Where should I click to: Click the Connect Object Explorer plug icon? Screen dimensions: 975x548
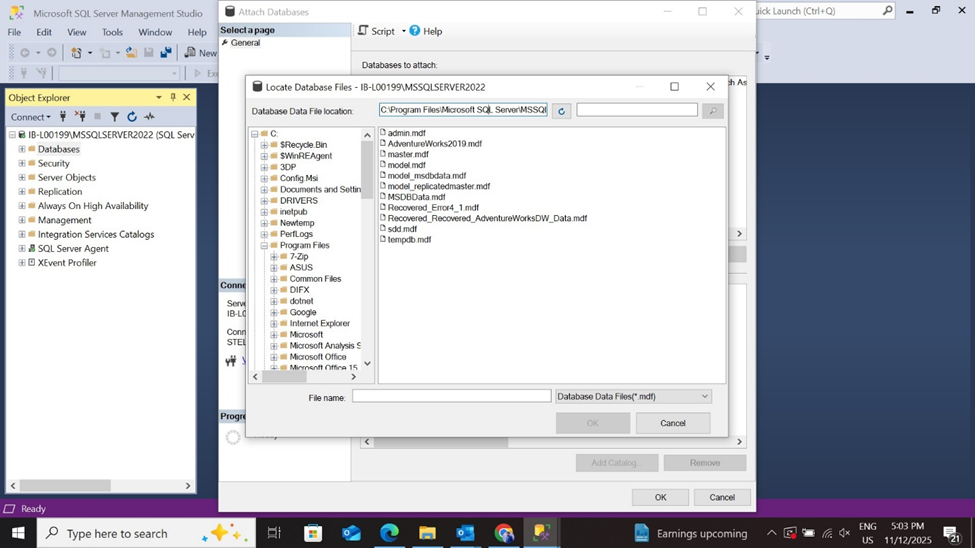(63, 117)
